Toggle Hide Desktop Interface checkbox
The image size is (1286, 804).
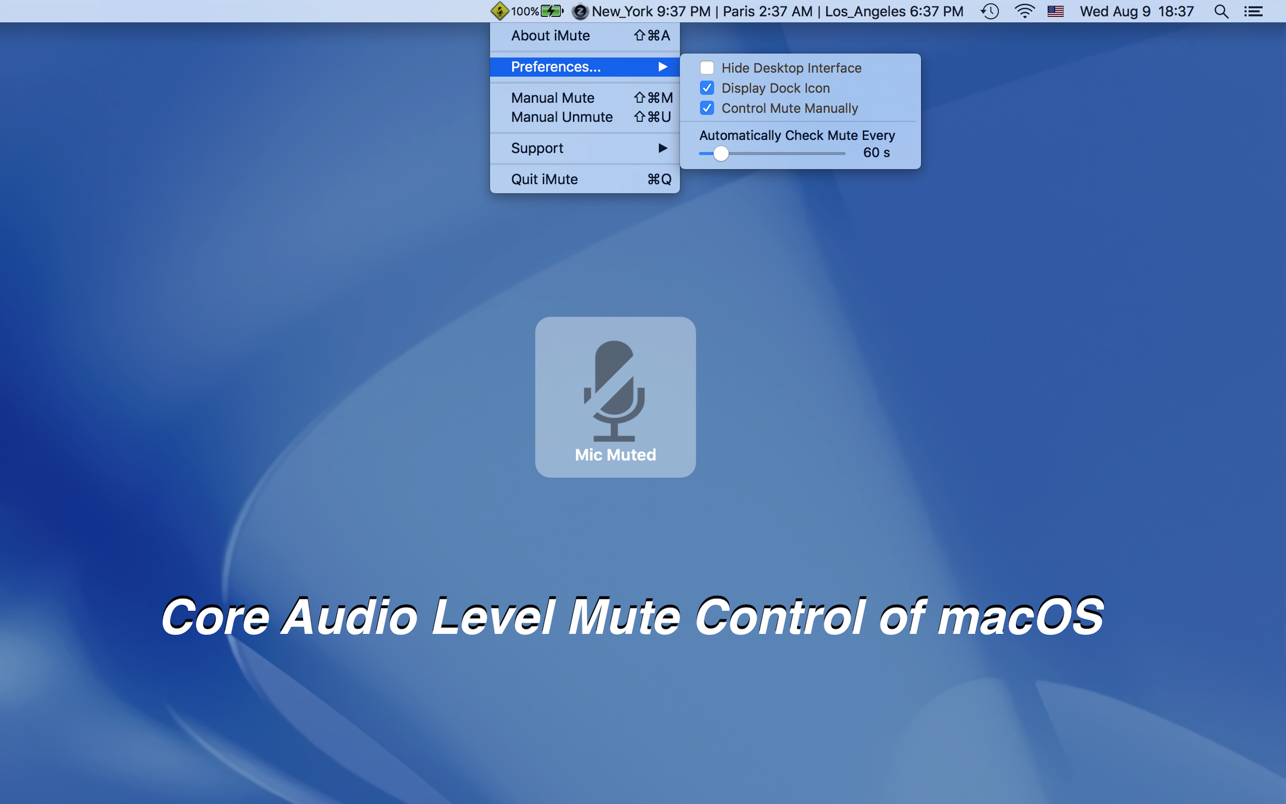coord(707,68)
